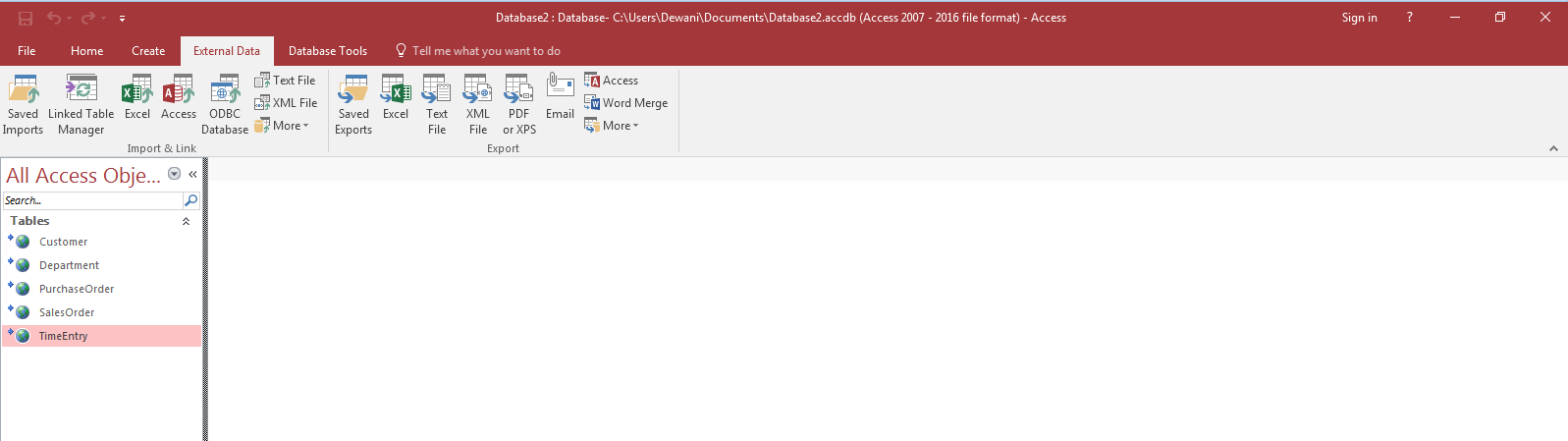Select the PurchaseOrder linked table

click(x=102, y=289)
